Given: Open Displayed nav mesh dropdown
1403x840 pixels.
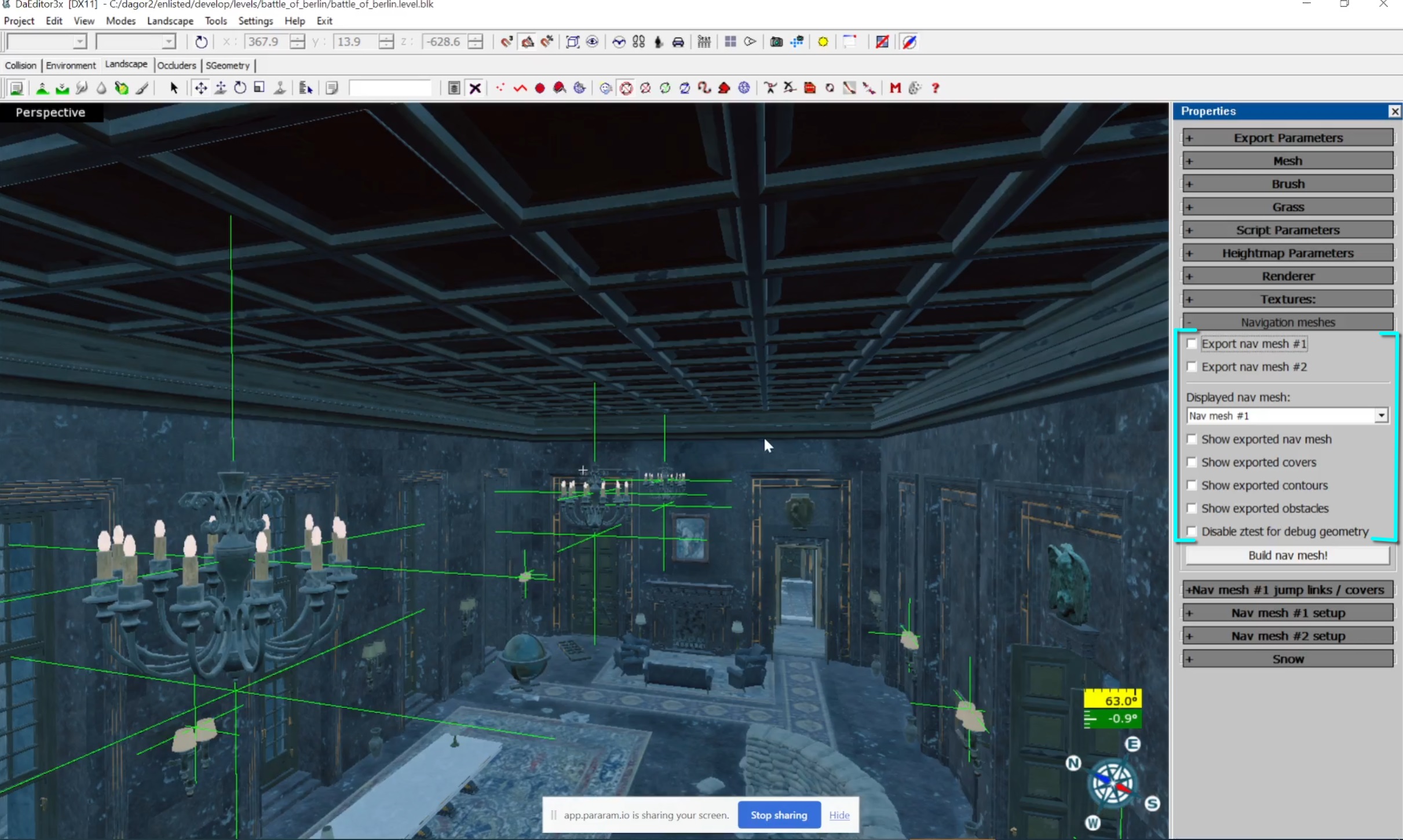Looking at the screenshot, I should point(1381,415).
